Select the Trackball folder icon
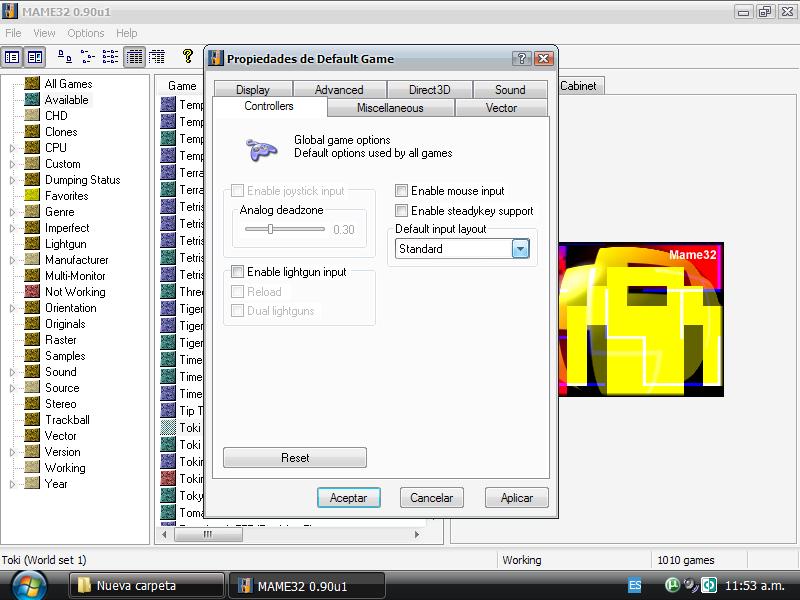Image resolution: width=800 pixels, height=600 pixels. [32, 419]
